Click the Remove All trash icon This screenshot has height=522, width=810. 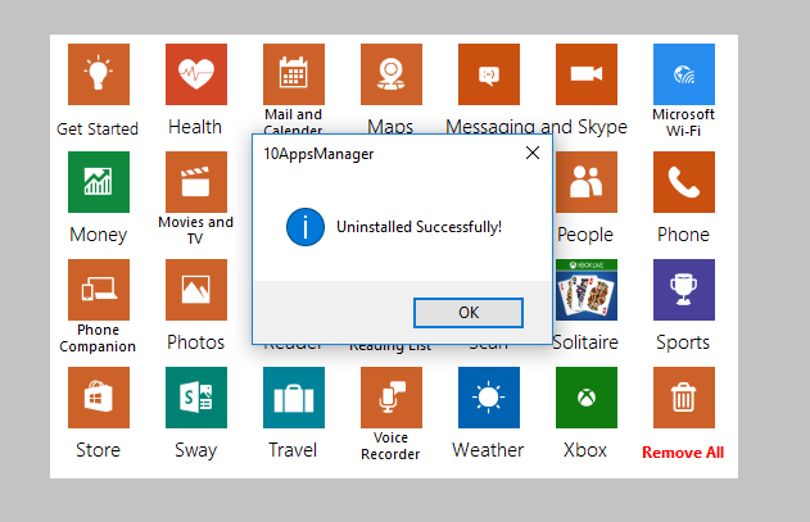click(684, 397)
